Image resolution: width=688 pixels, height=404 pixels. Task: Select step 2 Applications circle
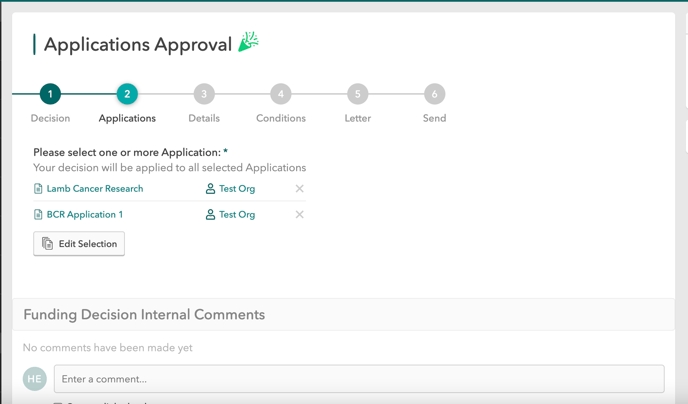[127, 94]
